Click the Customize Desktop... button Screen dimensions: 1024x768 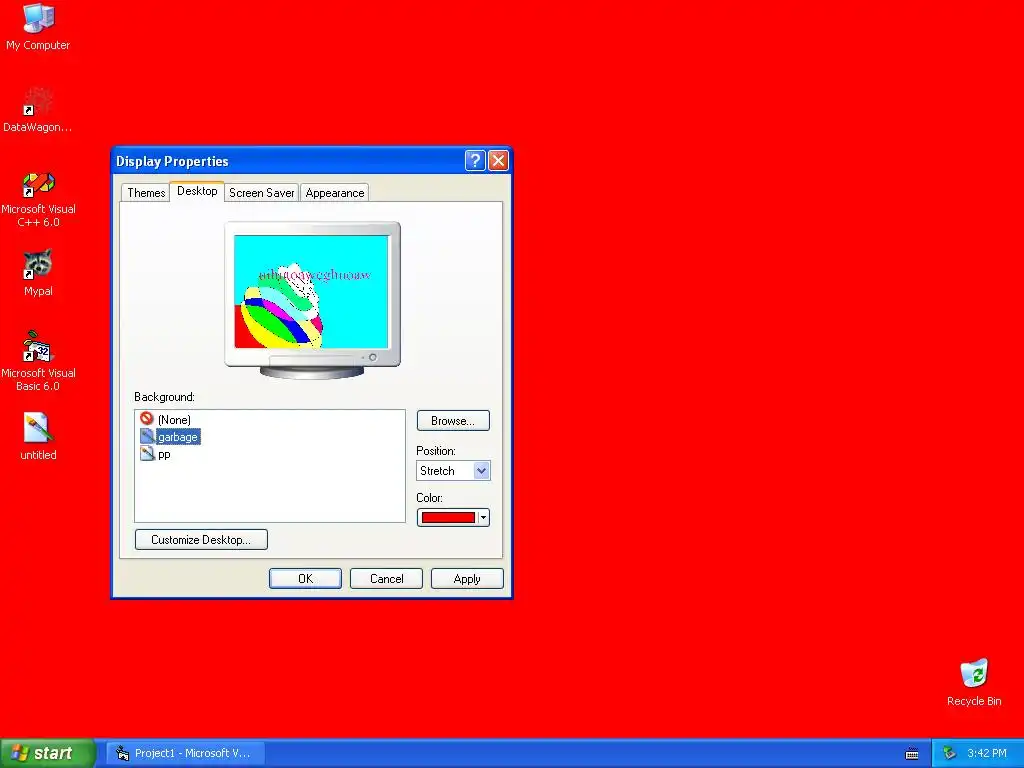[201, 539]
